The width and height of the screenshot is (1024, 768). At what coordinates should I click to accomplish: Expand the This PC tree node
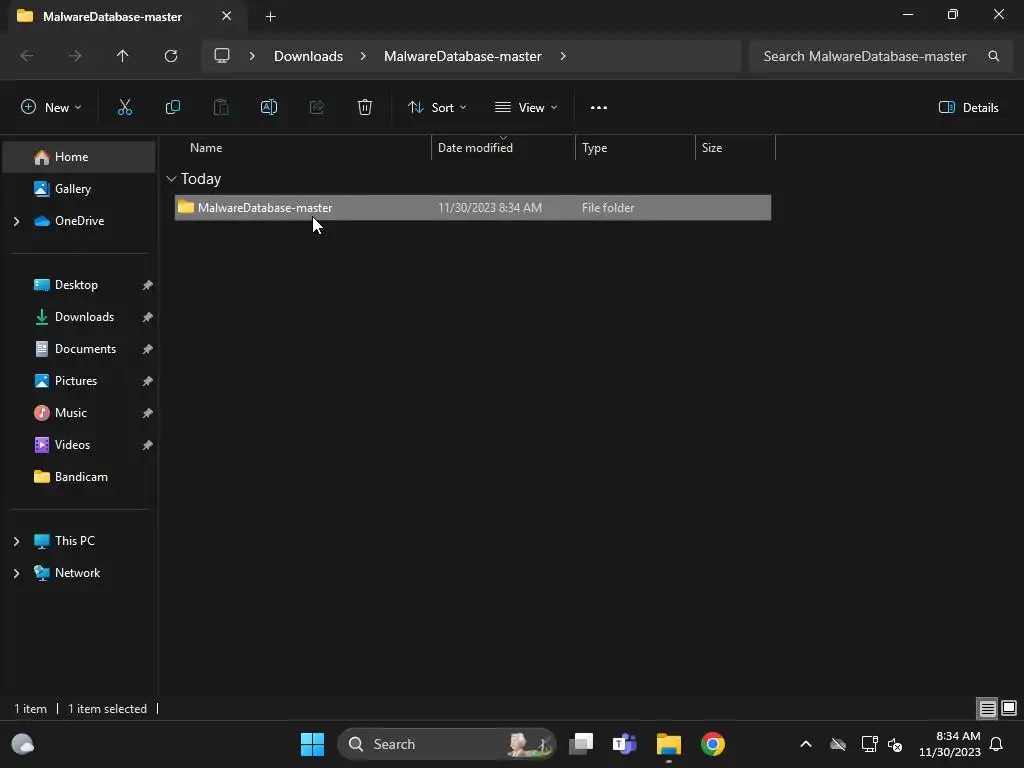point(16,541)
